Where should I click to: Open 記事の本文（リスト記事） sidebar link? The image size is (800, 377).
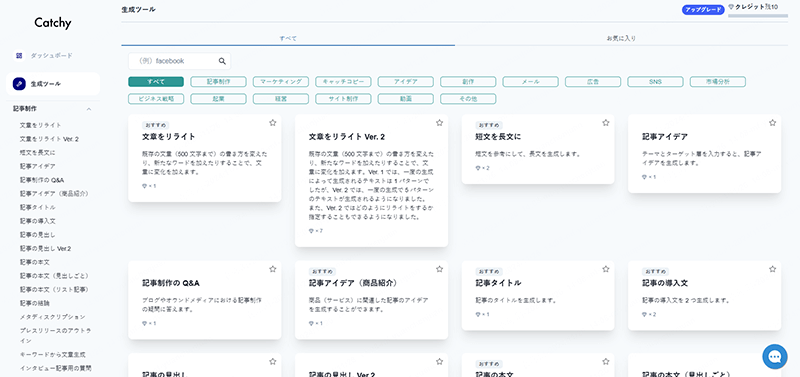tap(55, 289)
